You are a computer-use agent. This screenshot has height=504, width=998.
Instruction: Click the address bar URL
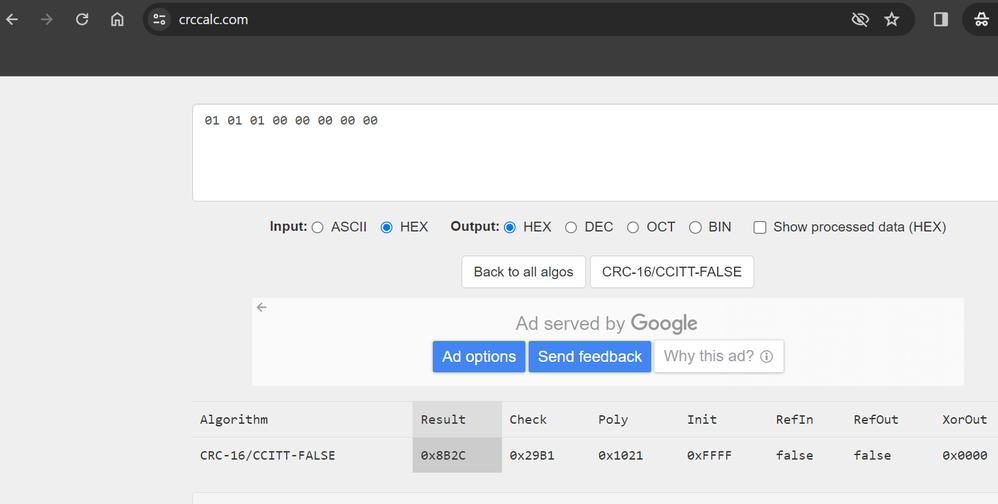click(213, 19)
